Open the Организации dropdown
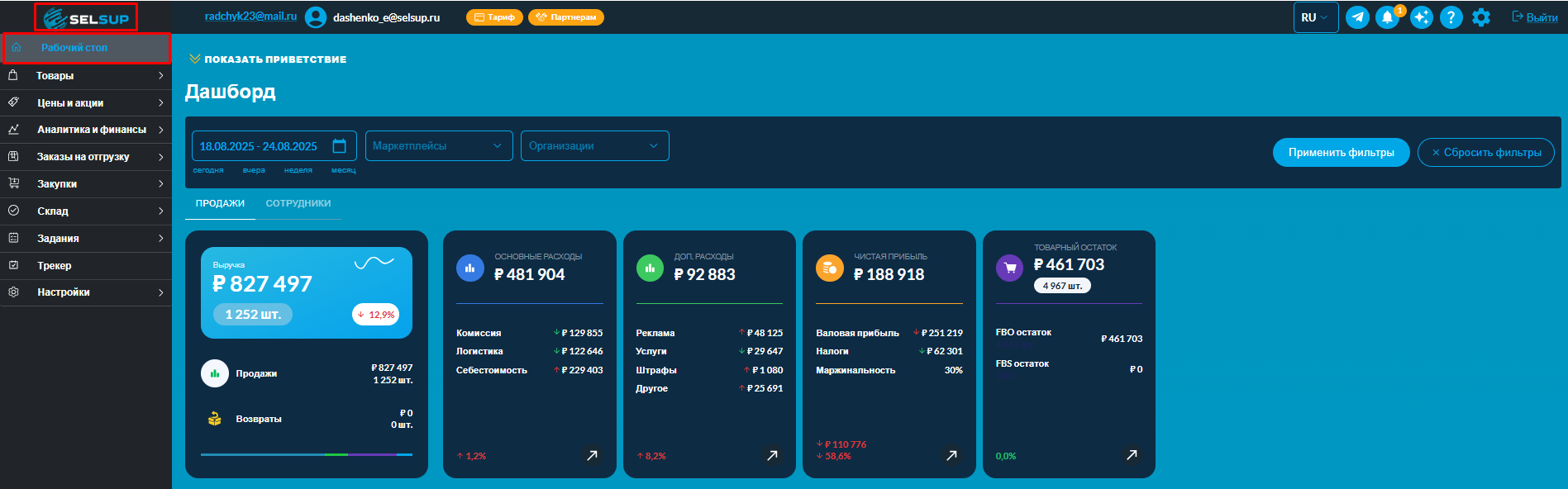This screenshot has width=1568, height=489. point(594,146)
